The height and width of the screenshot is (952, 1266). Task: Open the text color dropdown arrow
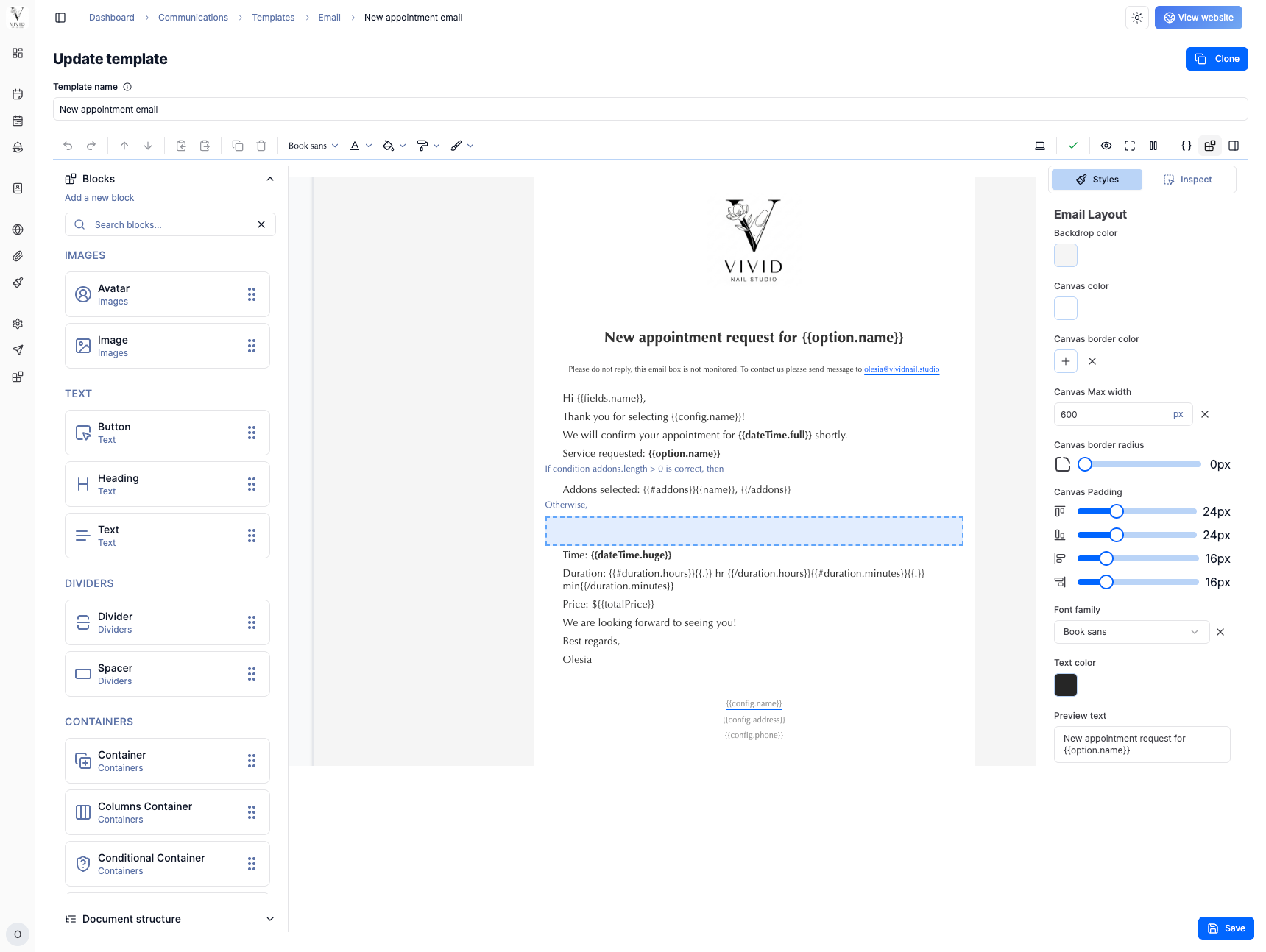(369, 146)
